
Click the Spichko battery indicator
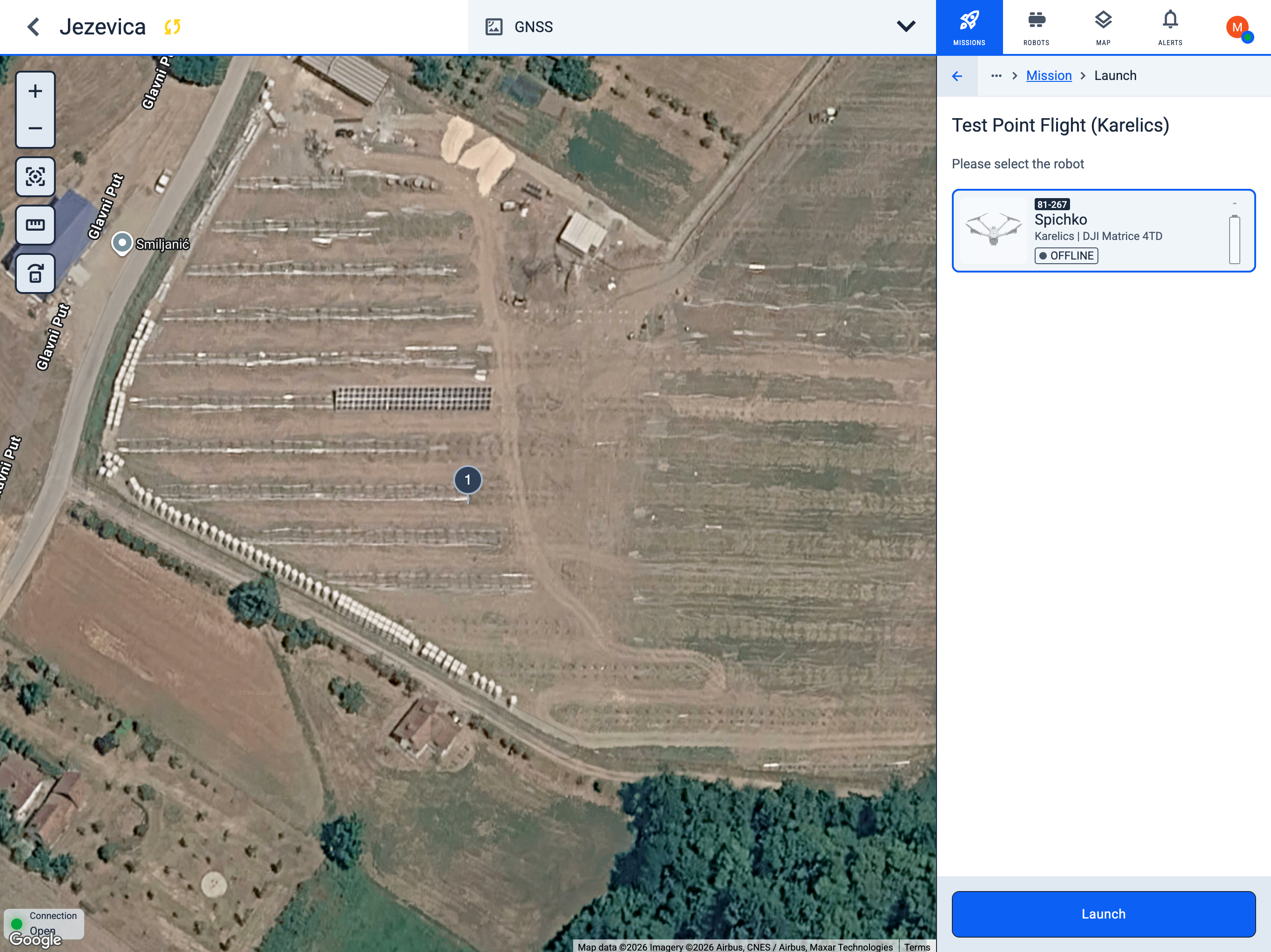coord(1234,239)
